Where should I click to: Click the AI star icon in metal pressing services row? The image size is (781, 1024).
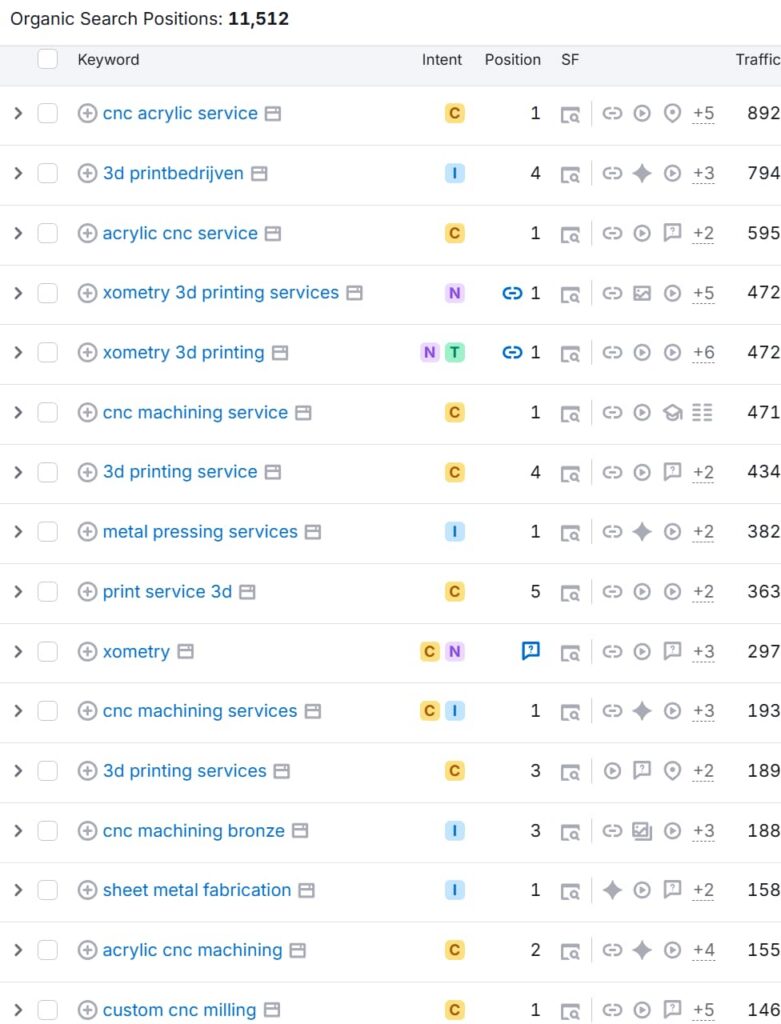pos(642,532)
